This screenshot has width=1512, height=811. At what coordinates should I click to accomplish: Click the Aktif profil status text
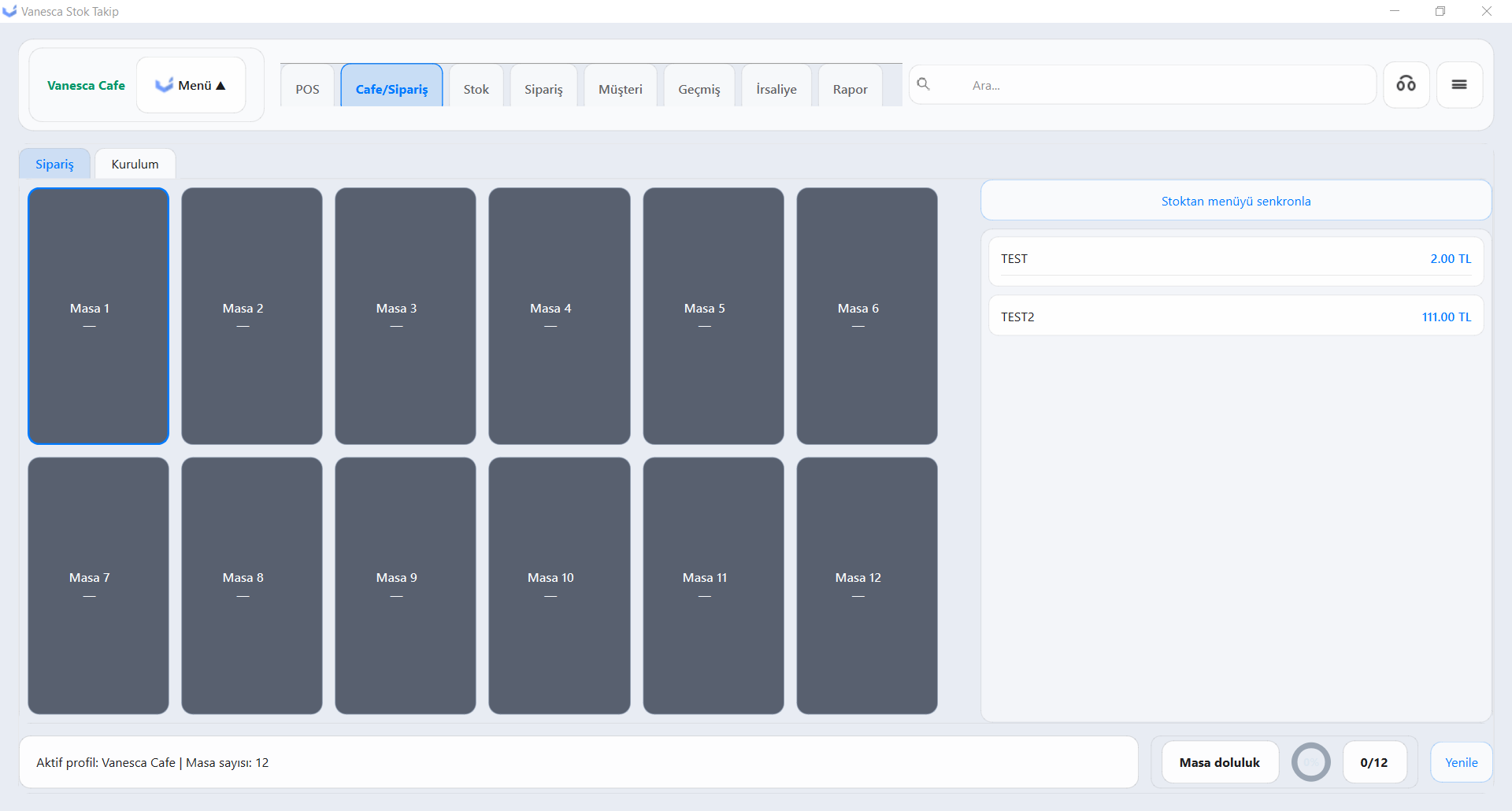coord(152,762)
